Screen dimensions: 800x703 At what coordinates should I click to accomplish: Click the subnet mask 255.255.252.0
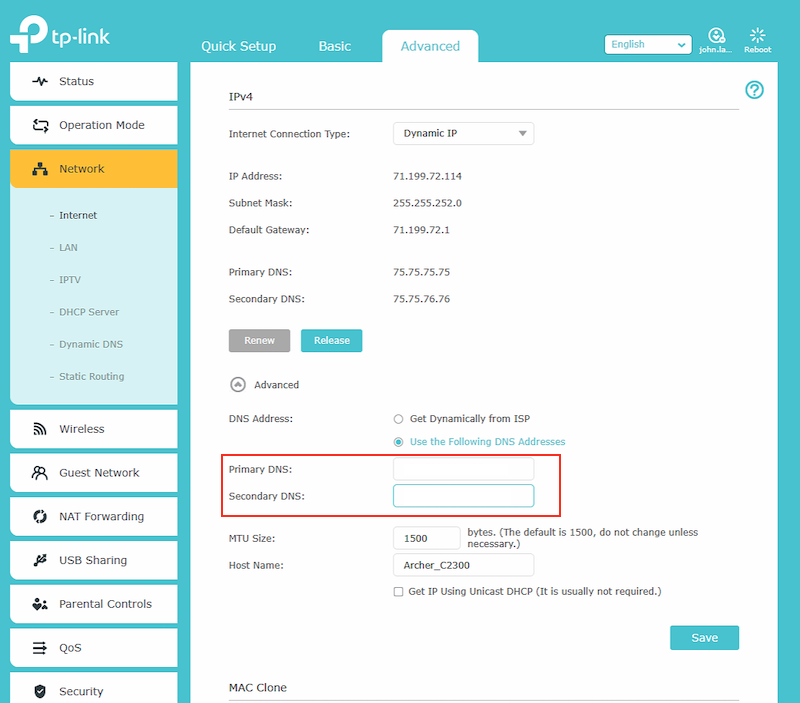(427, 203)
